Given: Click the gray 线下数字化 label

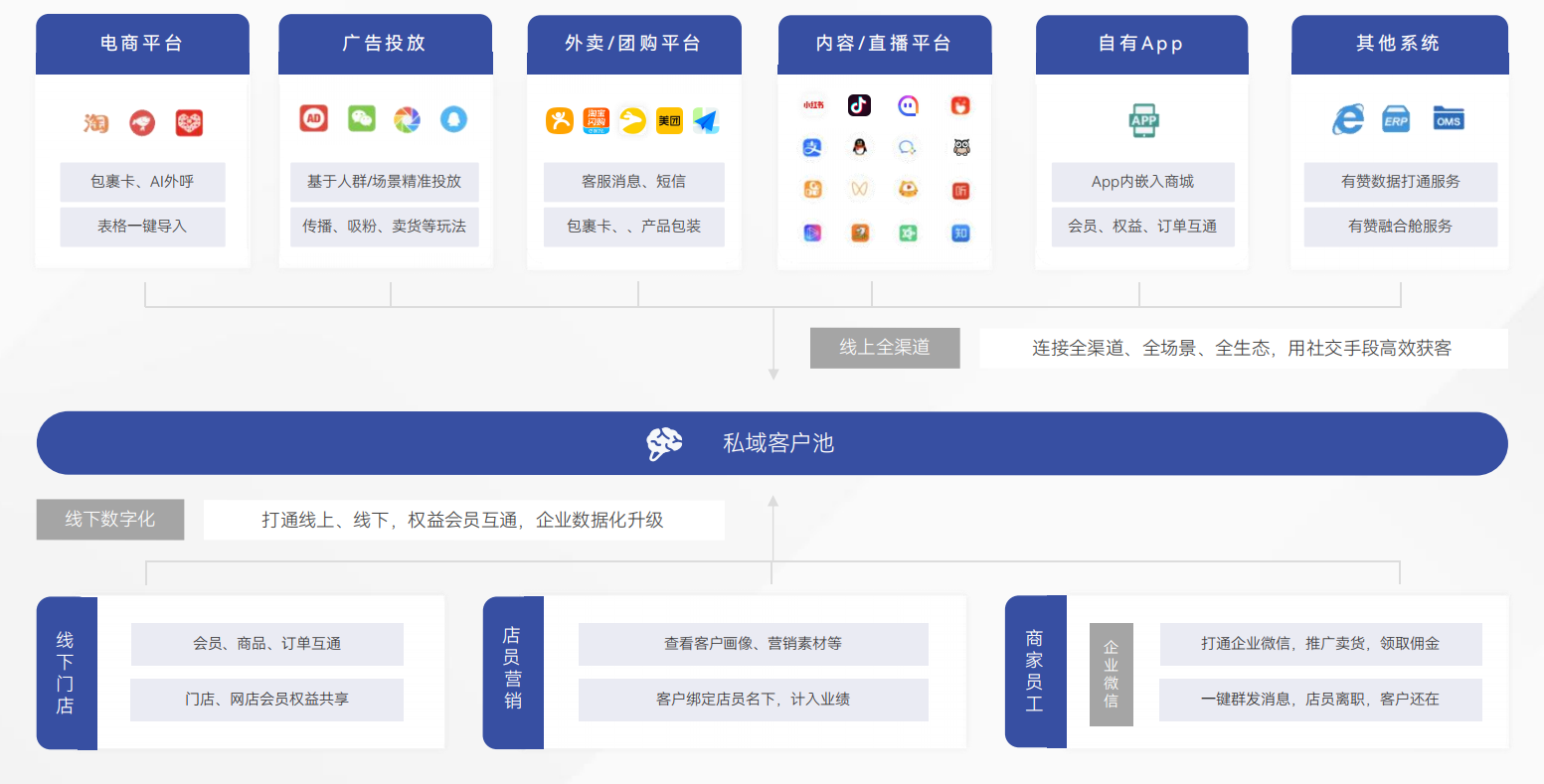Looking at the screenshot, I should 110,520.
